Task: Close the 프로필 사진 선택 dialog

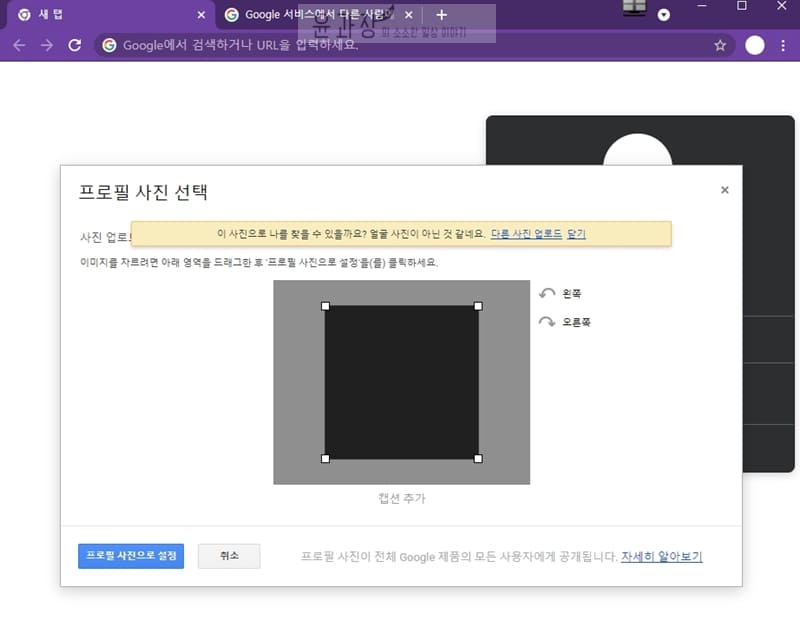Action: point(725,190)
